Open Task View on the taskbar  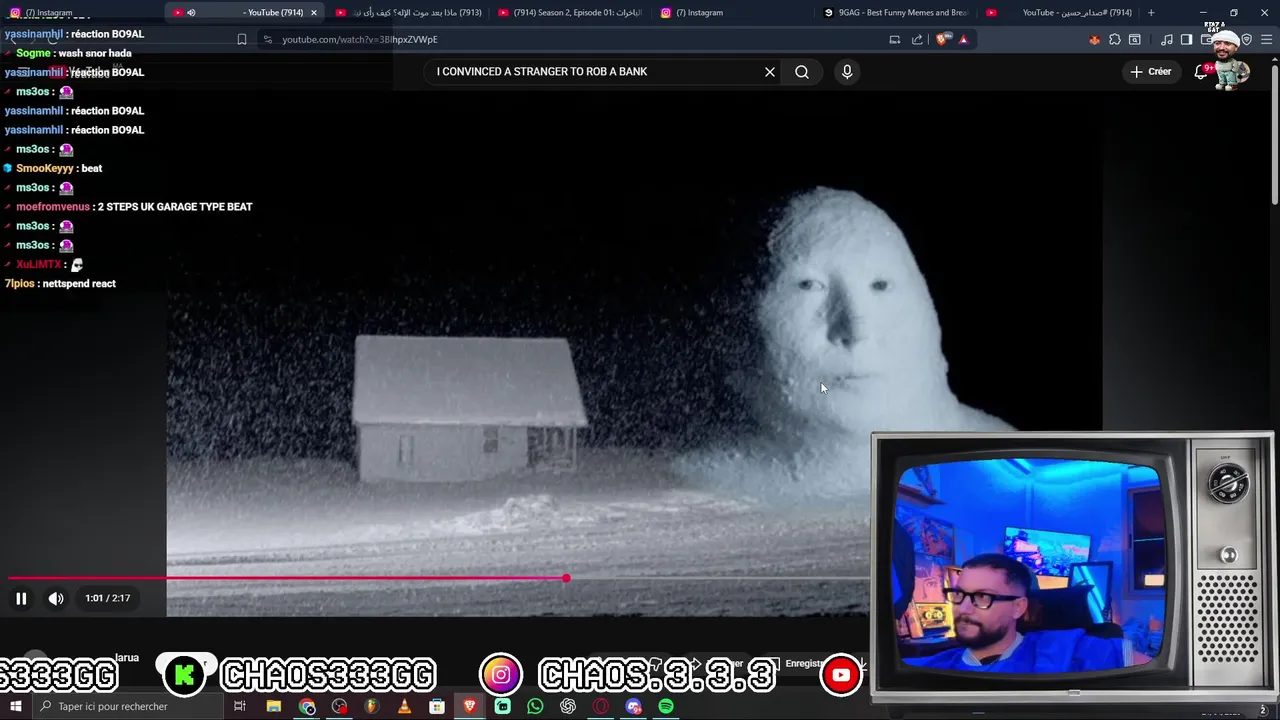tap(240, 706)
